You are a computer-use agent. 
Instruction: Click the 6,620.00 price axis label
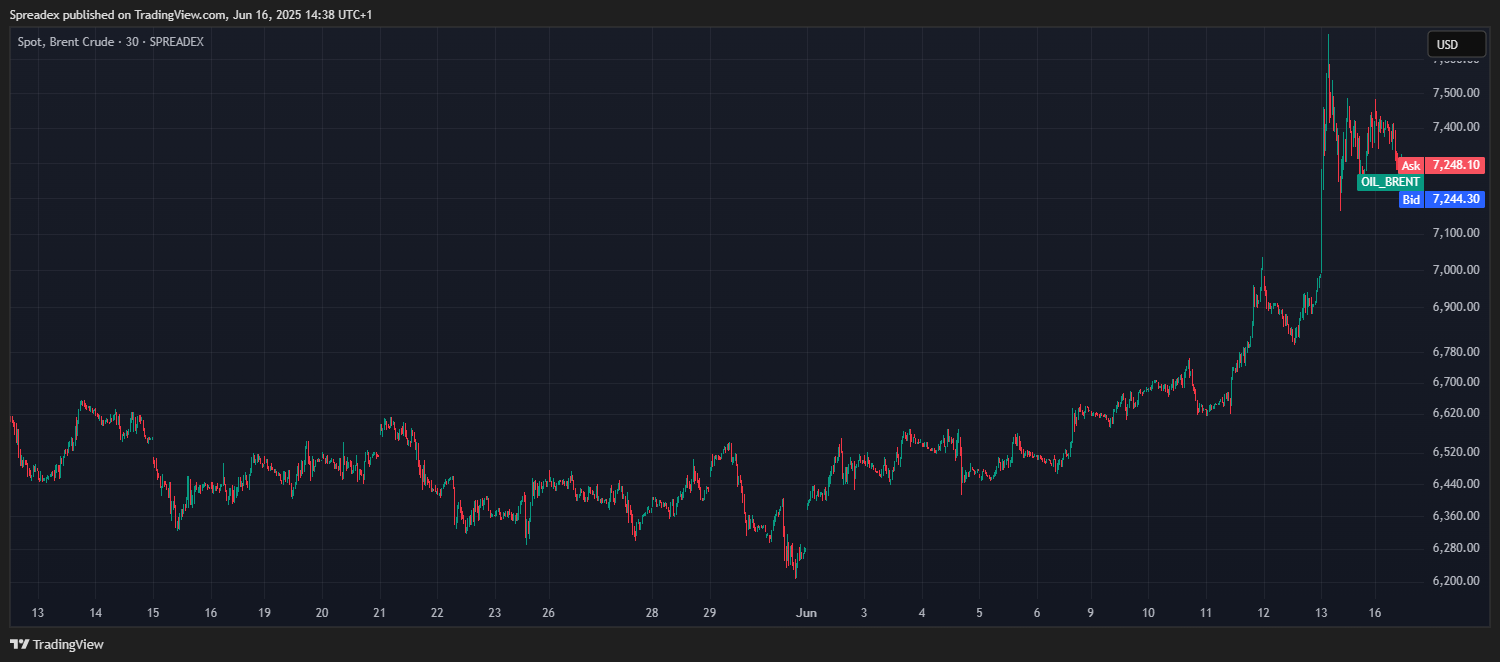pos(1456,413)
